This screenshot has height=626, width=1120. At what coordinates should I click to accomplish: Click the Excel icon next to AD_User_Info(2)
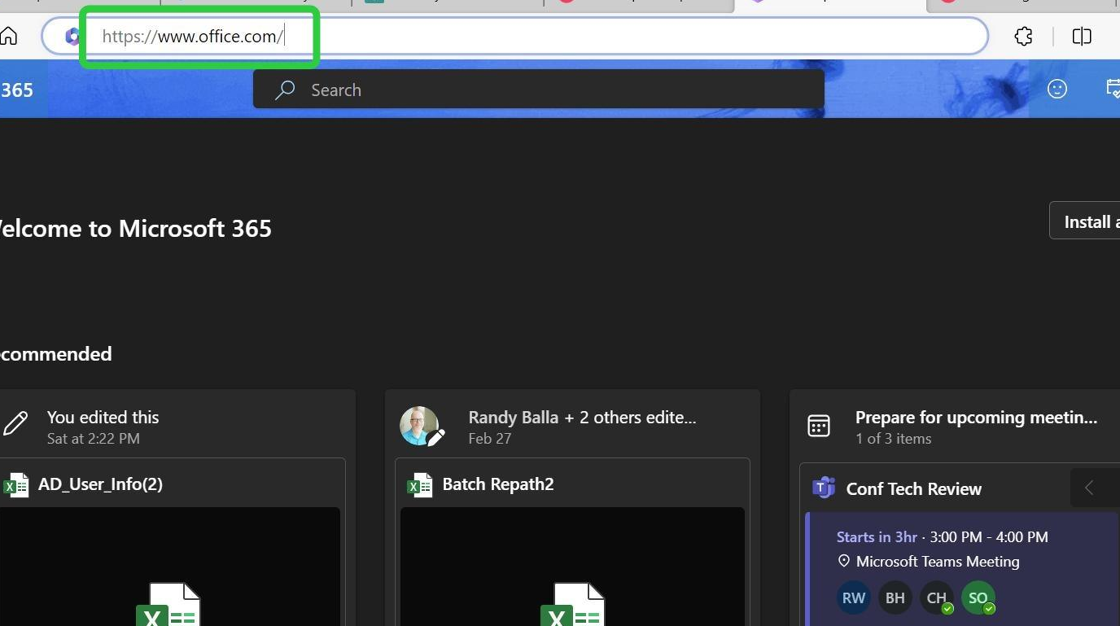point(16,485)
